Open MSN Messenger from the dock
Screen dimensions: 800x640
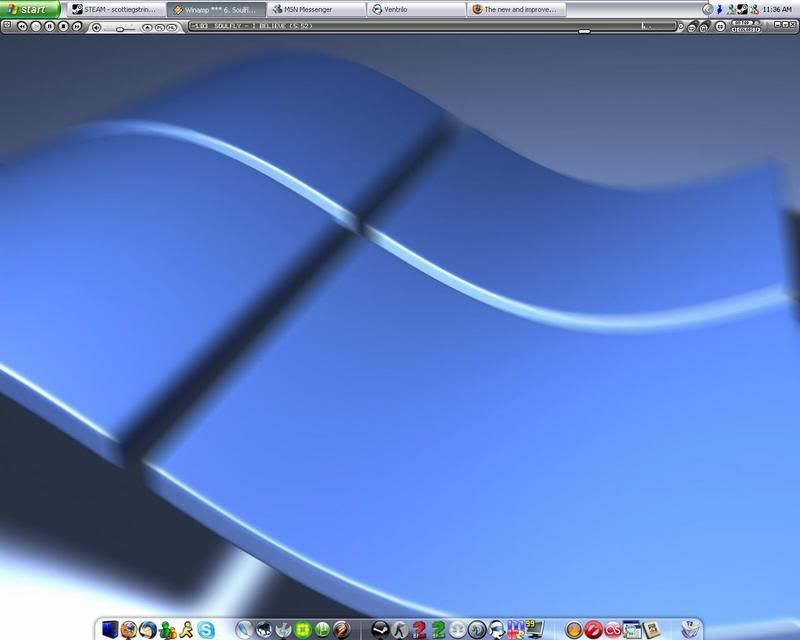[169, 630]
